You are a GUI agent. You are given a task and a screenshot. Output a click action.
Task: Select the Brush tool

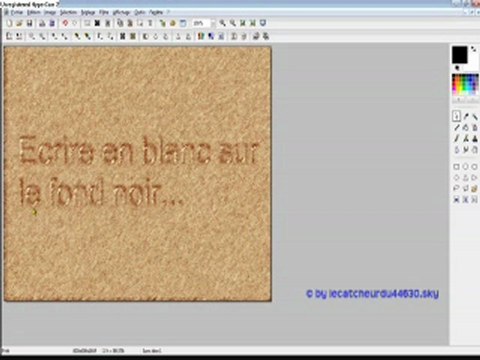456,138
